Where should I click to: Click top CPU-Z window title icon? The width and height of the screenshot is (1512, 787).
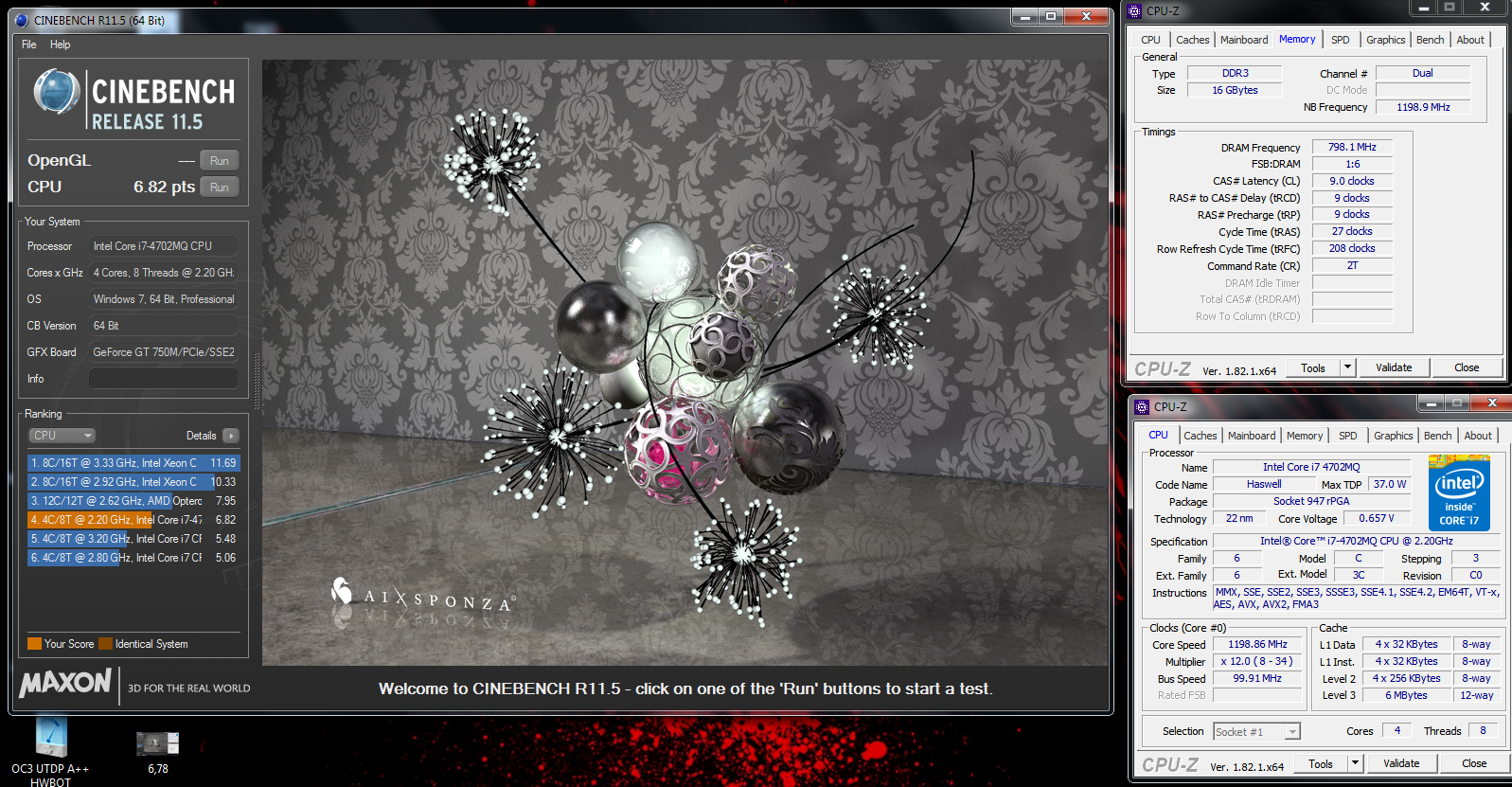(x=1135, y=11)
